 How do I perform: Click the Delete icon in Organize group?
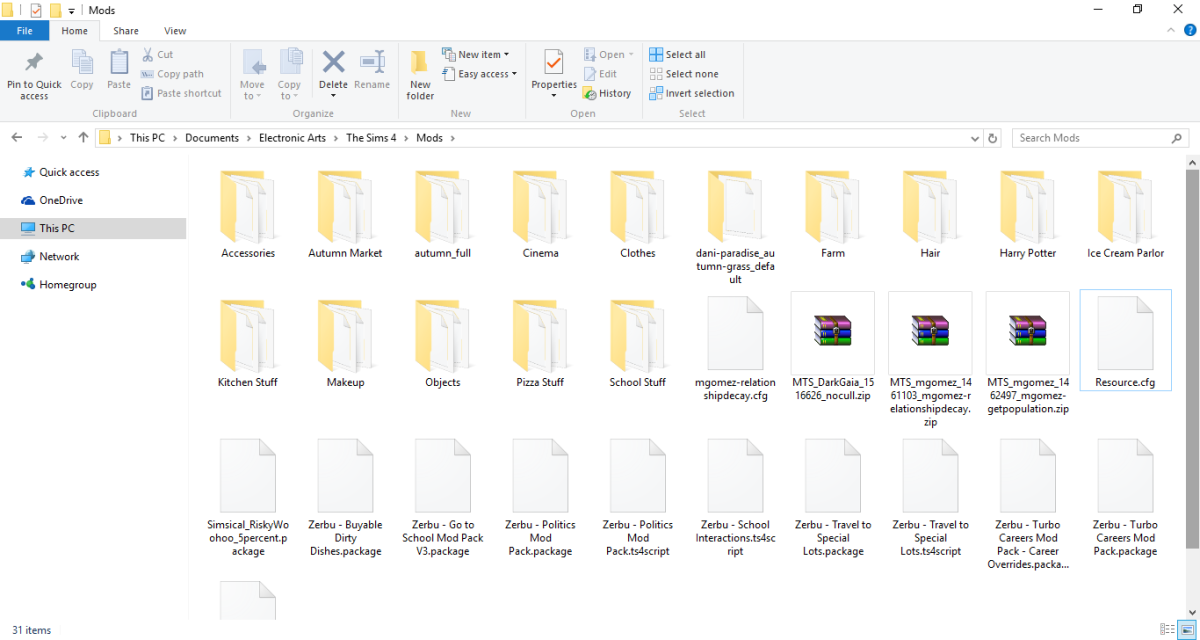[333, 65]
